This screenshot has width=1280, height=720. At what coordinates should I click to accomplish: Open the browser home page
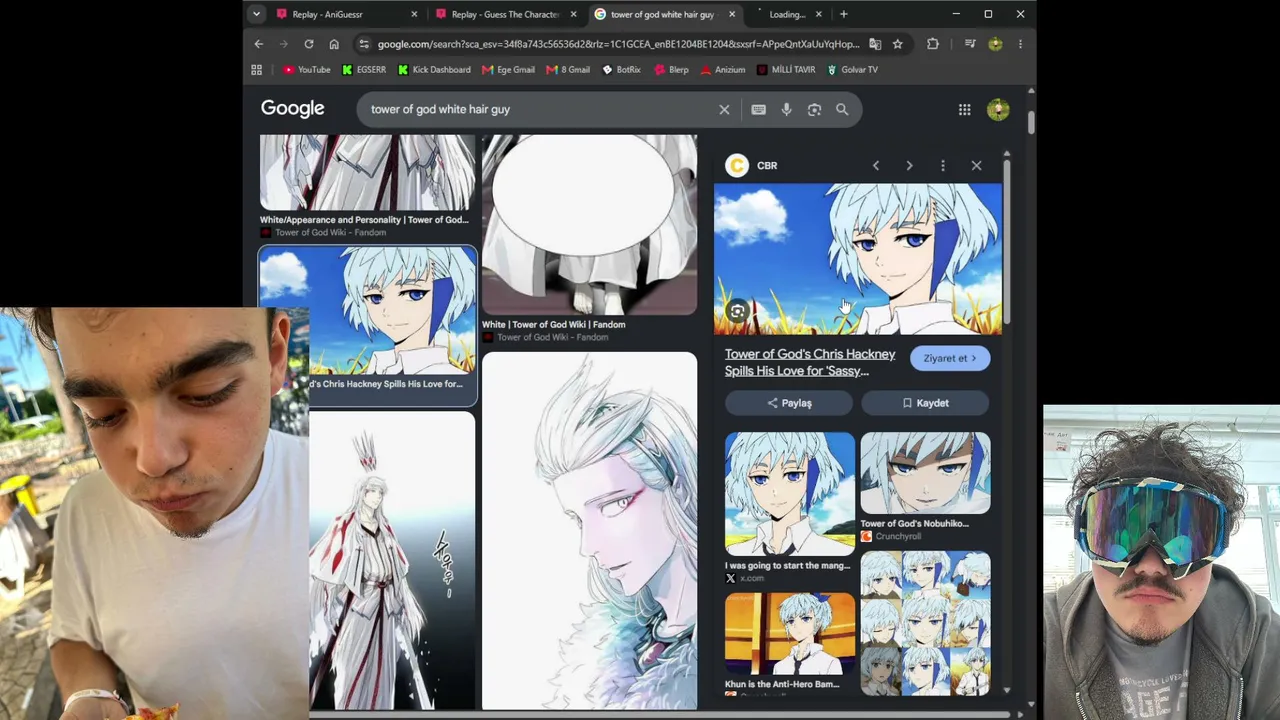[334, 44]
